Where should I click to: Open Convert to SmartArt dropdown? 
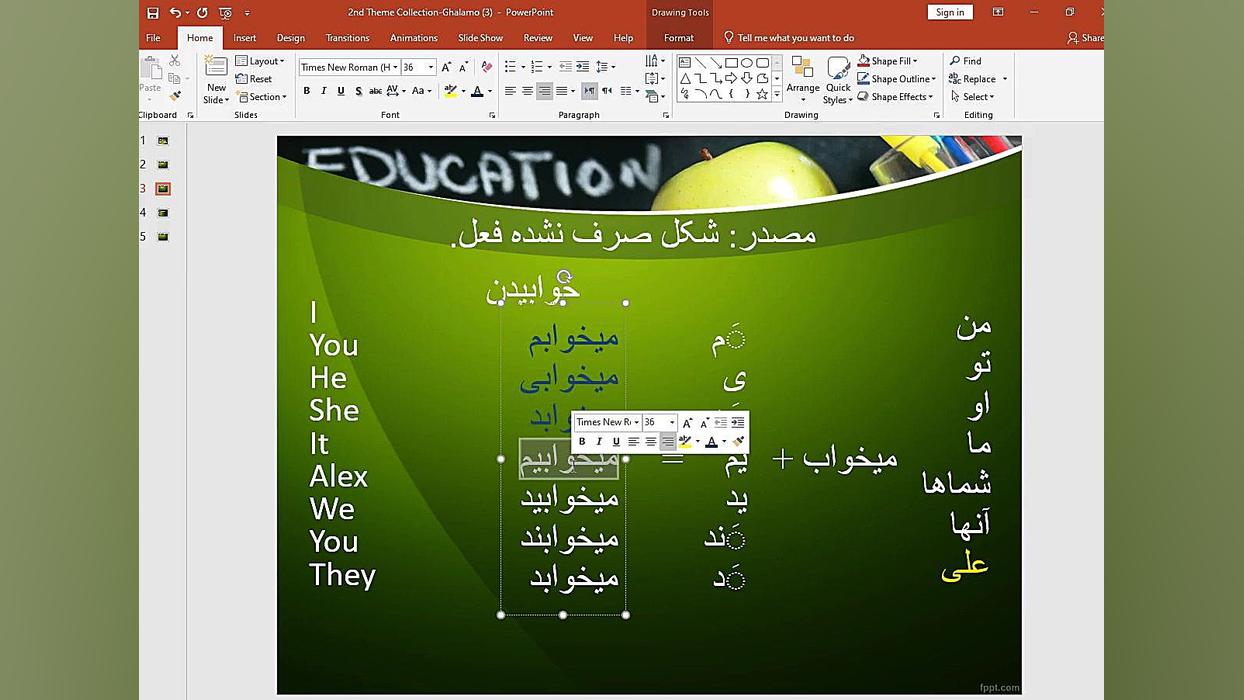pyautogui.click(x=655, y=96)
